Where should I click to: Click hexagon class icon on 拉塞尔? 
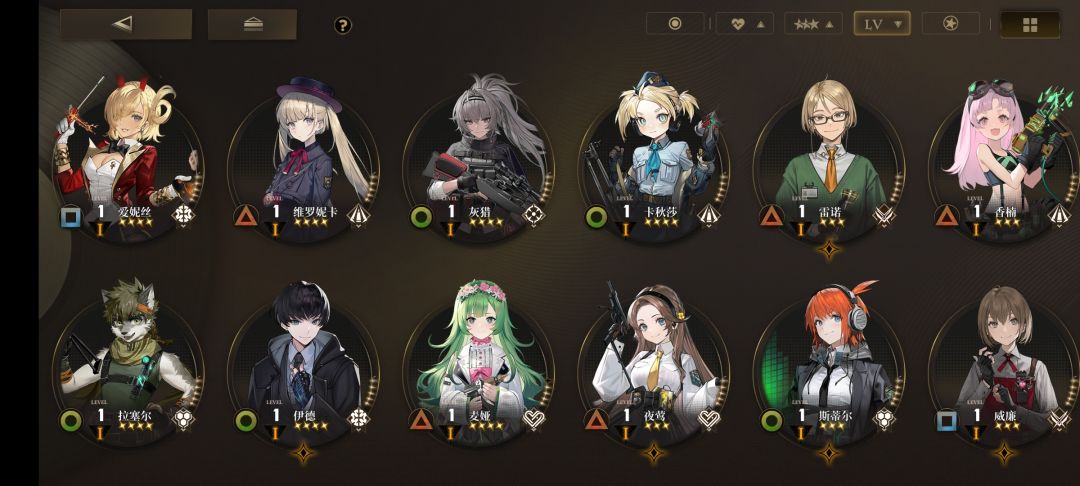coord(183,419)
